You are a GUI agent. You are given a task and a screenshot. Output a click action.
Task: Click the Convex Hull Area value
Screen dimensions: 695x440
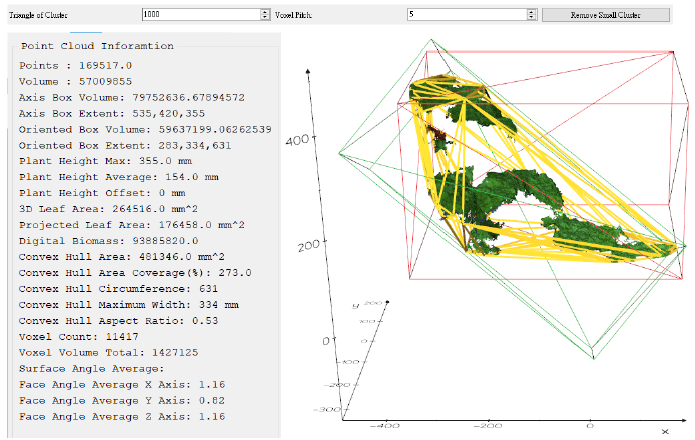click(182, 257)
